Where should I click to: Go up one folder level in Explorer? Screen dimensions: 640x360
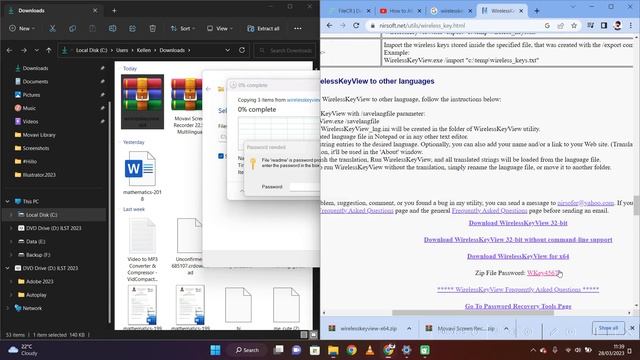[x=49, y=50]
